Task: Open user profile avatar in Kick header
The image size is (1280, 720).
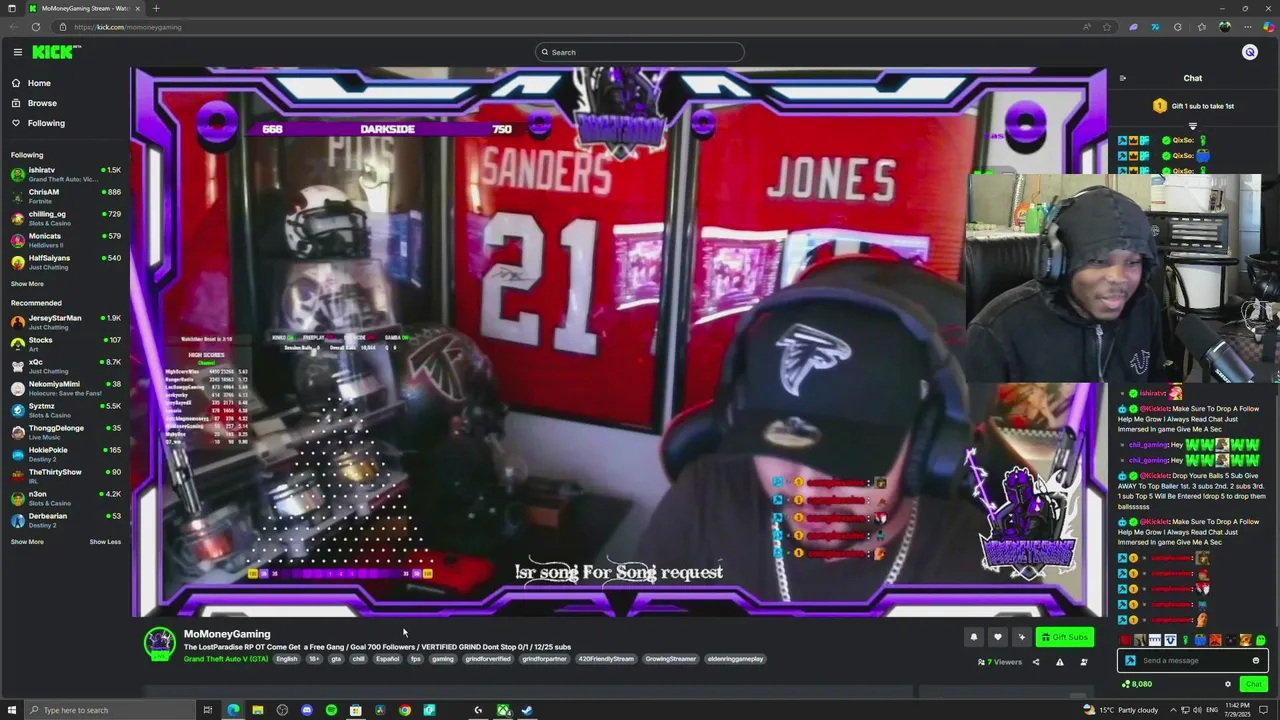Action: pos(1249,52)
